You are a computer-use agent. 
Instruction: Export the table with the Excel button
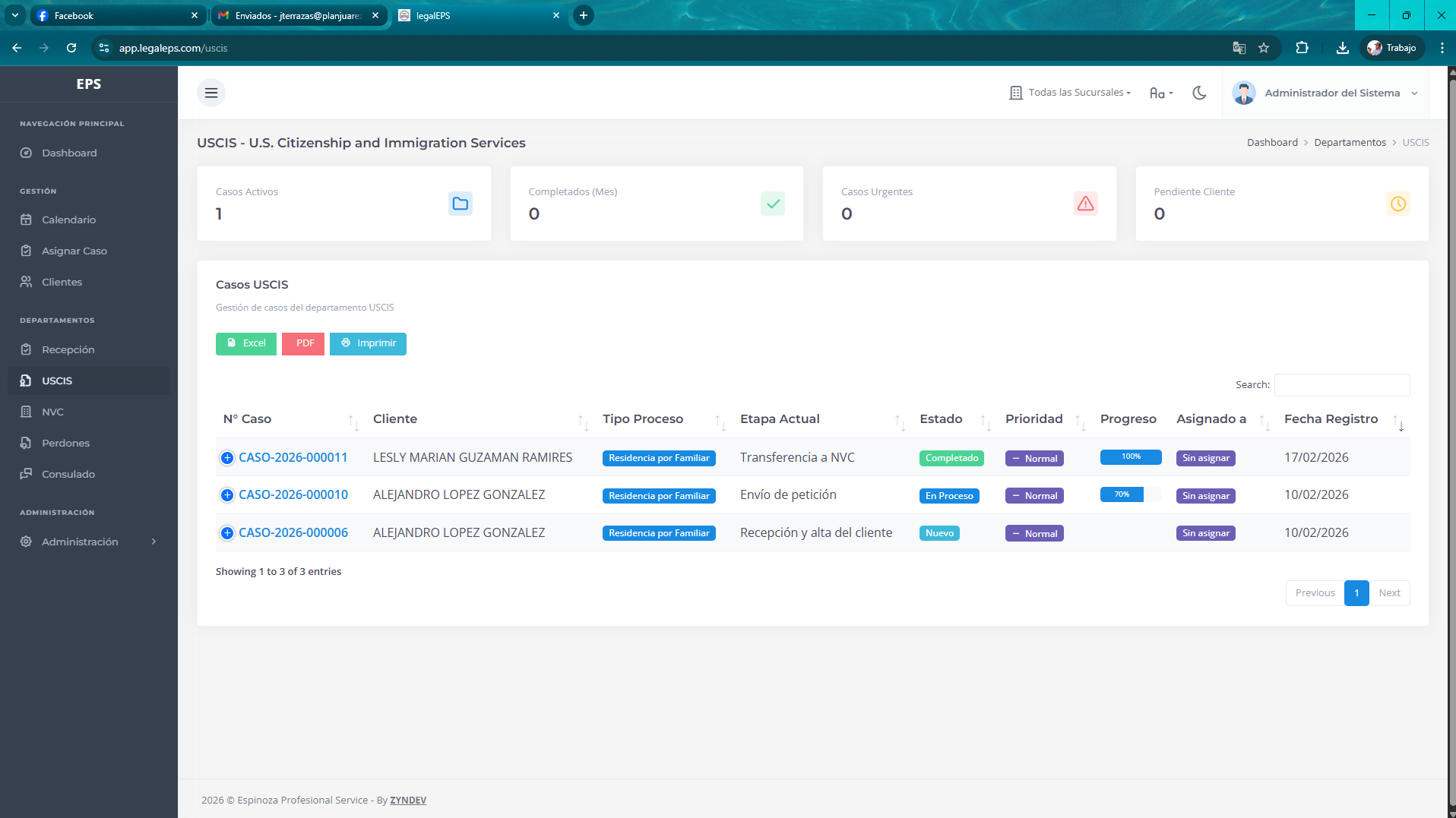246,343
